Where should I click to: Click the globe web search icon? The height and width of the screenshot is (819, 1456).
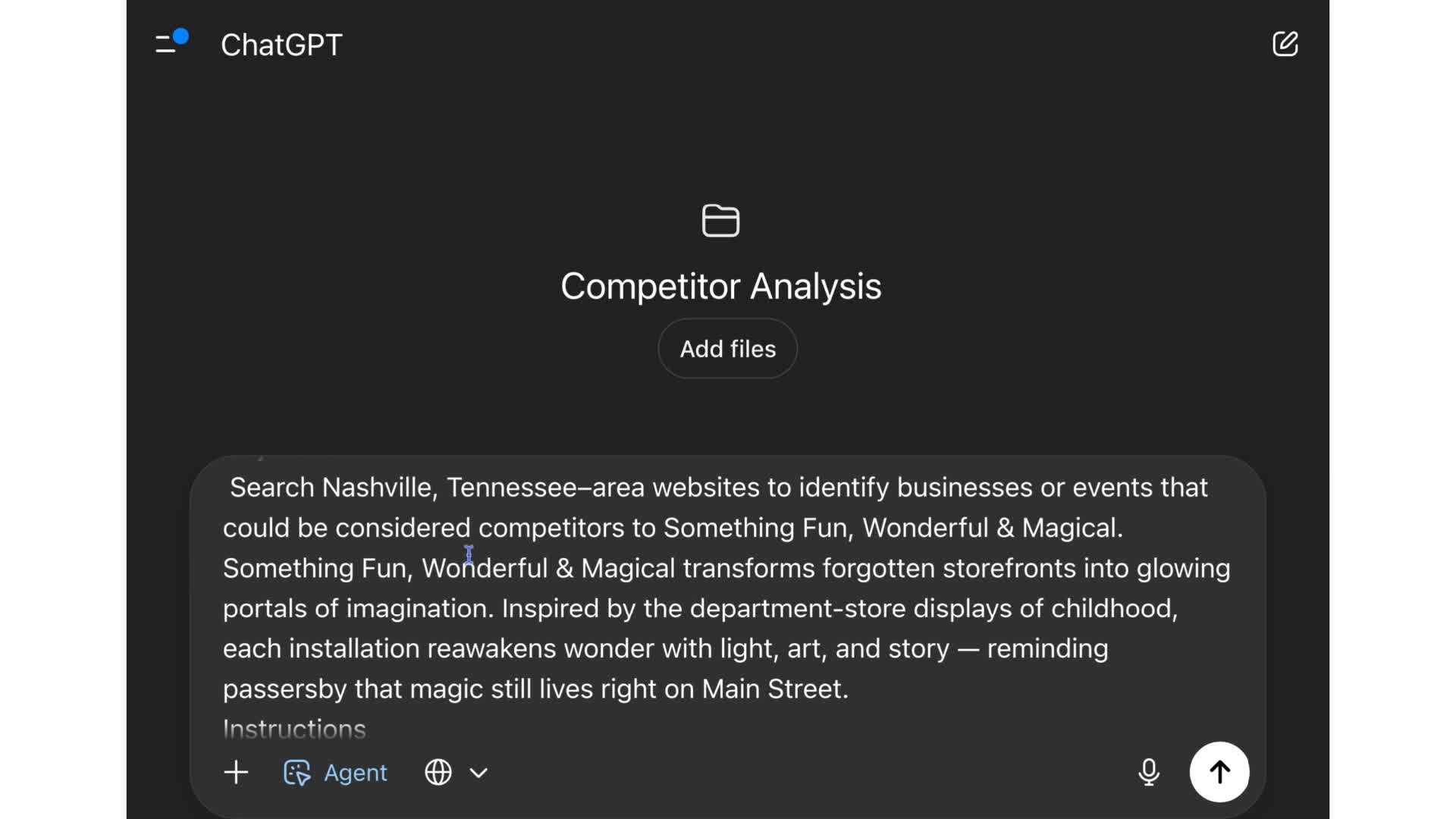click(438, 772)
